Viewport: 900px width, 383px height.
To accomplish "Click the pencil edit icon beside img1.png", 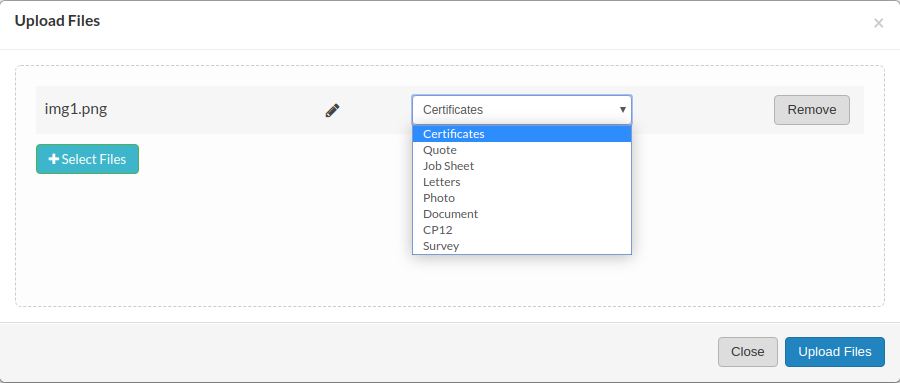I will [332, 110].
